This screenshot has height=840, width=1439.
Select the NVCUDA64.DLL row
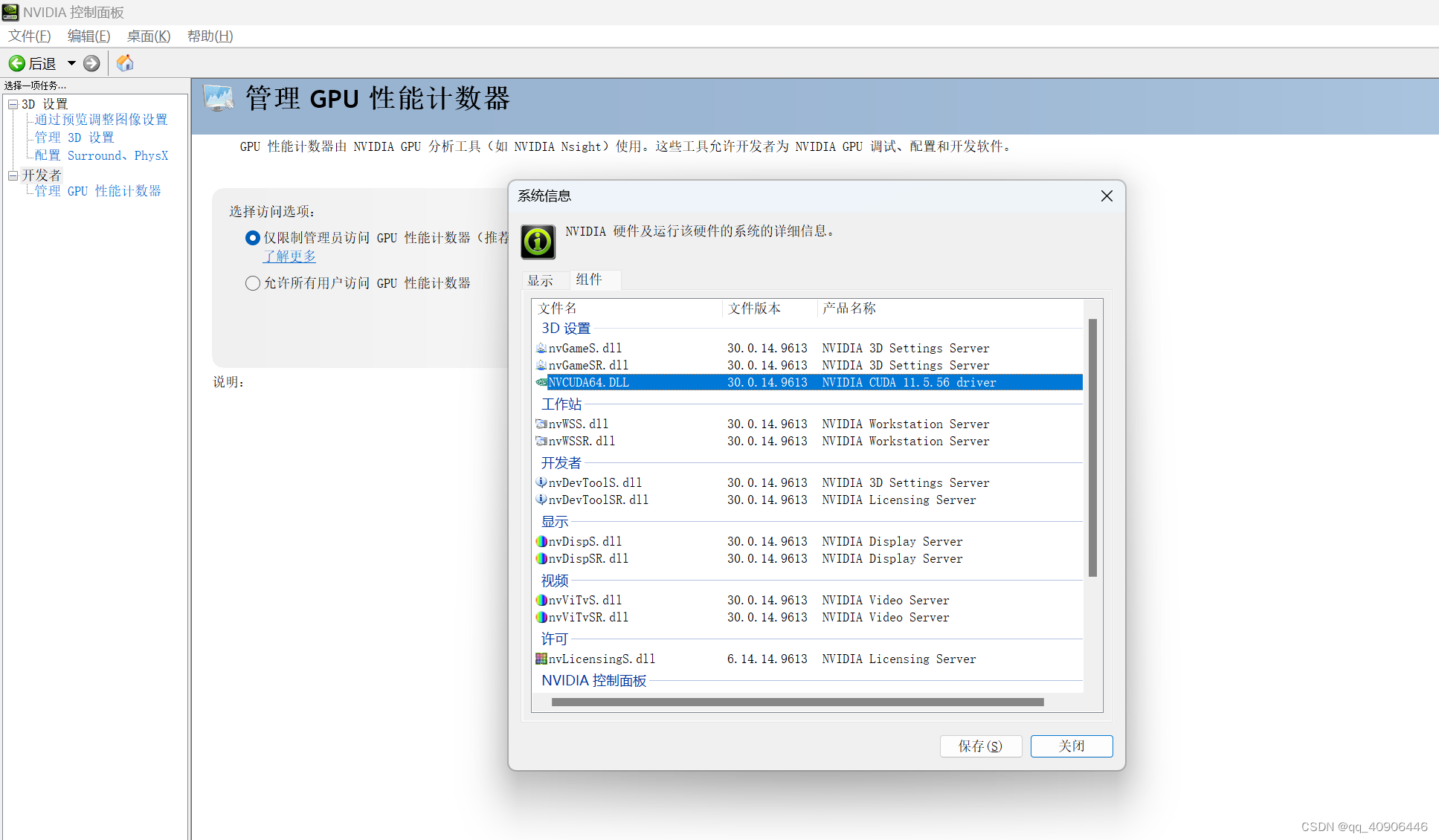pyautogui.click(x=808, y=382)
